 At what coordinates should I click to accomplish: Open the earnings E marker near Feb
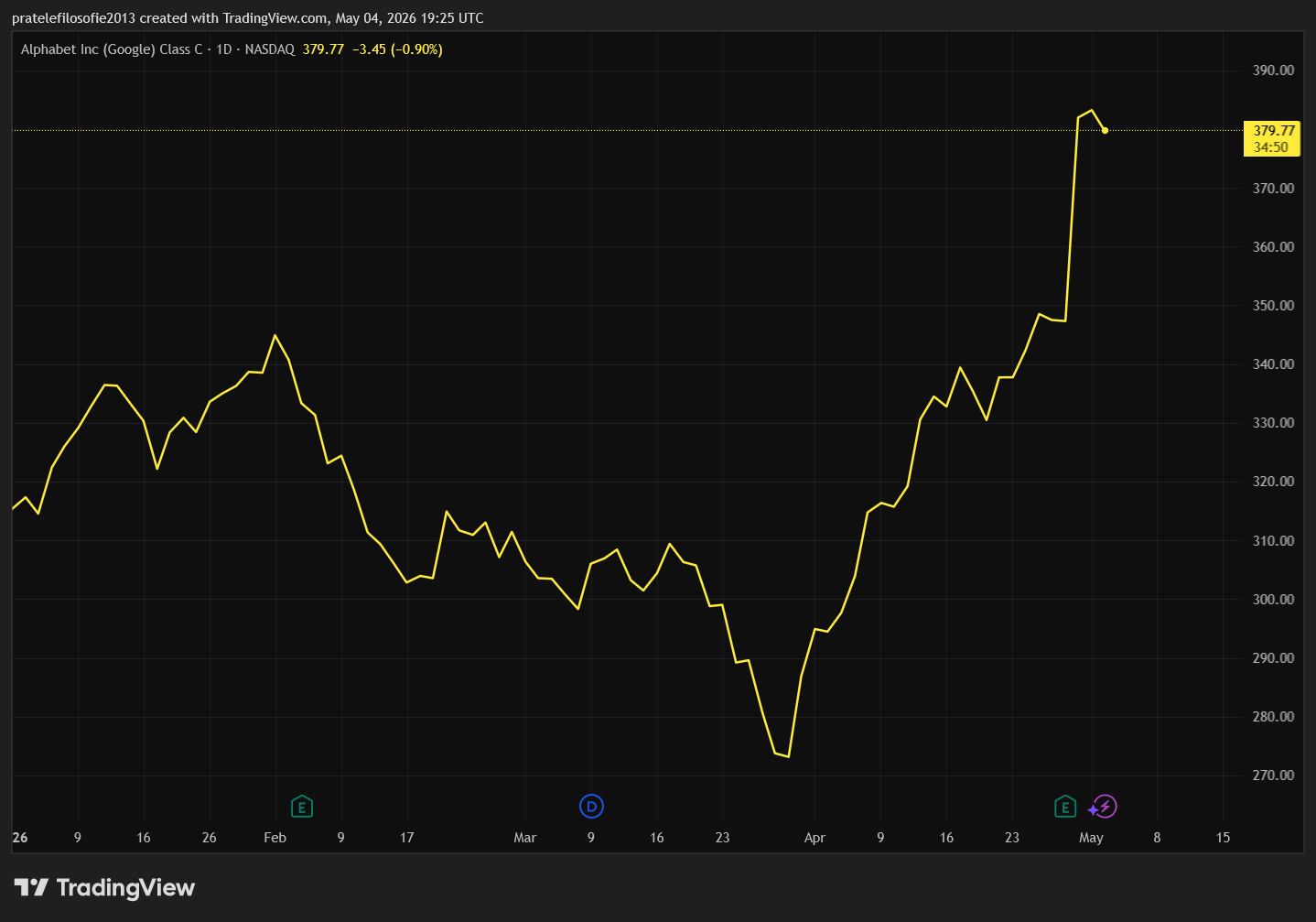point(302,807)
